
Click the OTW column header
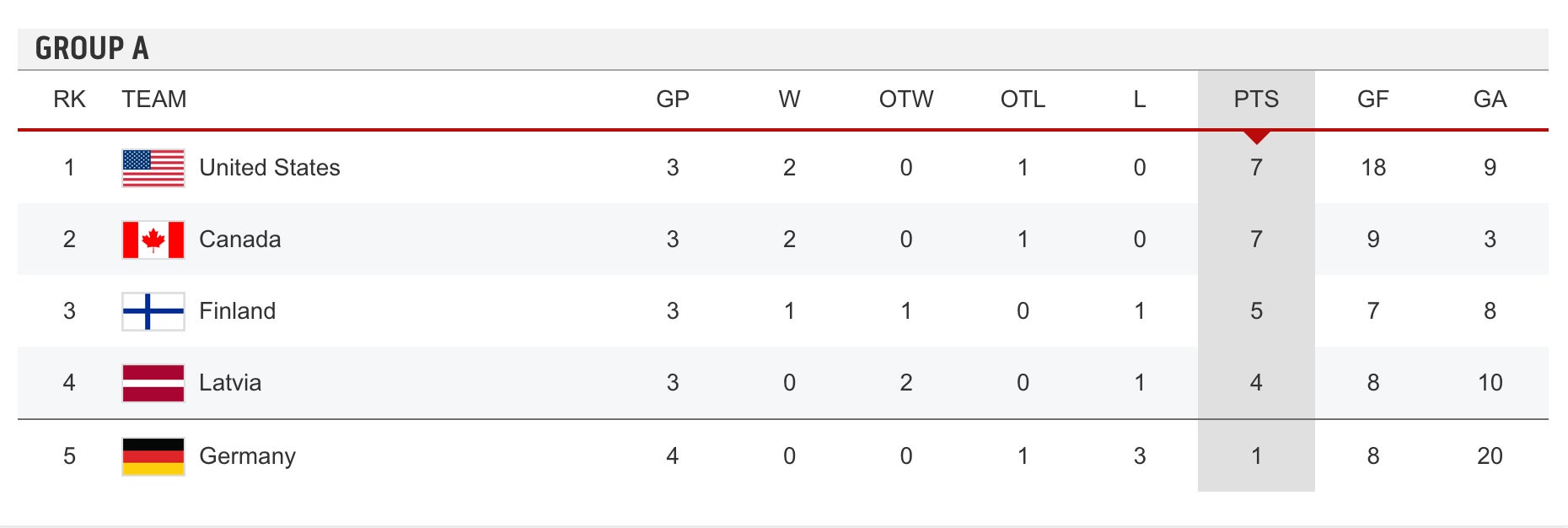click(x=906, y=100)
